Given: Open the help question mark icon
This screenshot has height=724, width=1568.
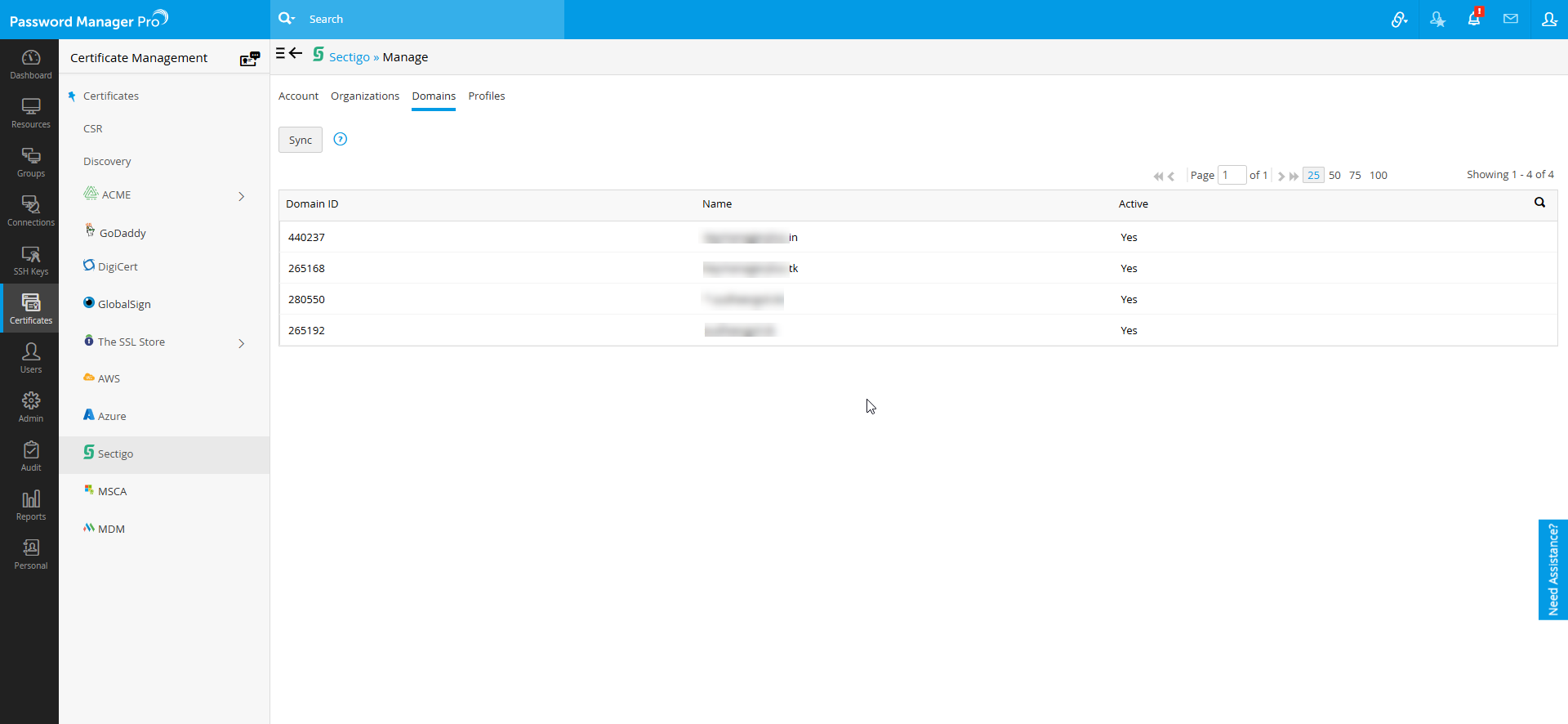Looking at the screenshot, I should click(x=341, y=139).
